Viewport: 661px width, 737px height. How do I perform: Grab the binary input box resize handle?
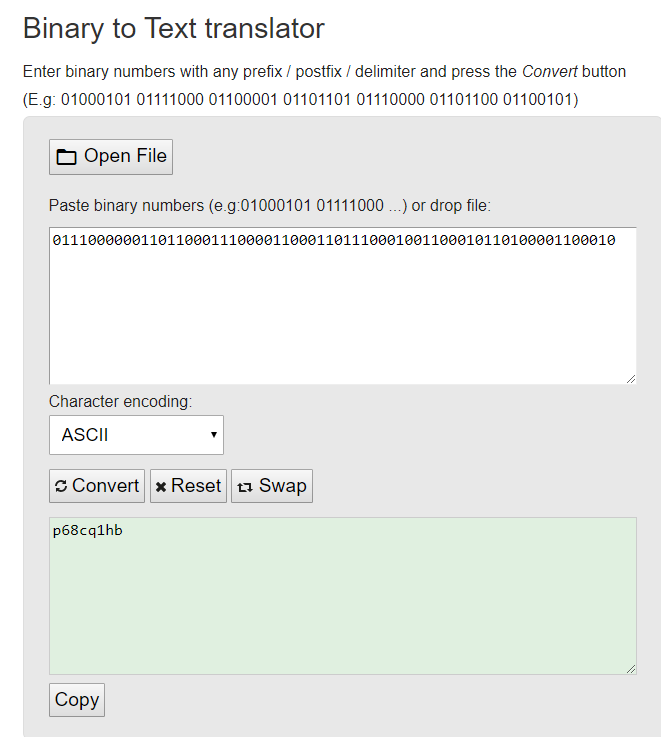click(x=630, y=377)
